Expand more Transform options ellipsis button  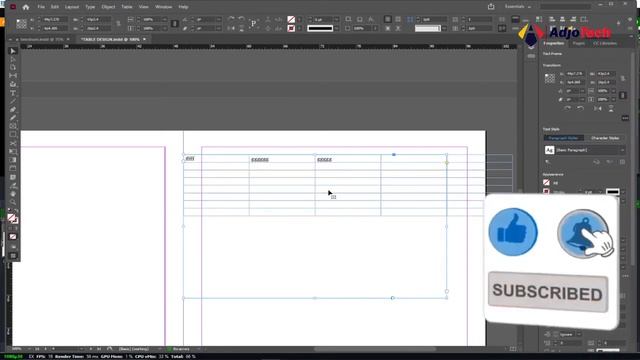pos(625,118)
